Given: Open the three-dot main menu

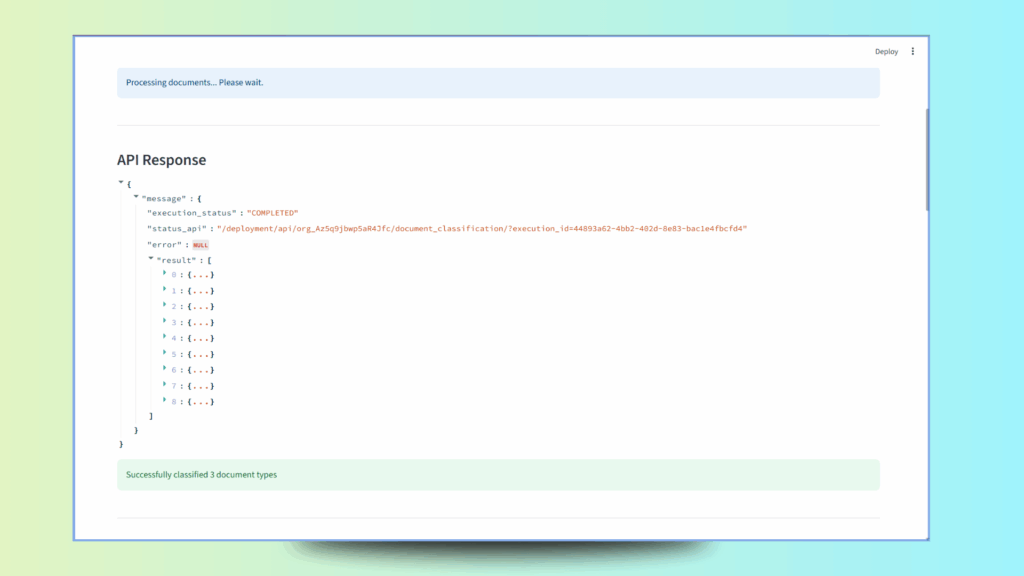Looking at the screenshot, I should [913, 52].
